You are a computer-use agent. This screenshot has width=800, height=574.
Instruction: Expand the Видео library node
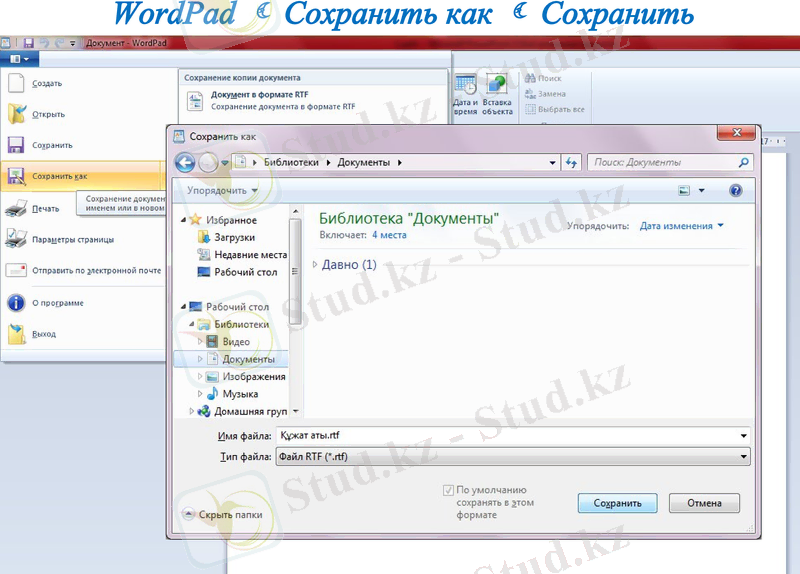coord(200,341)
